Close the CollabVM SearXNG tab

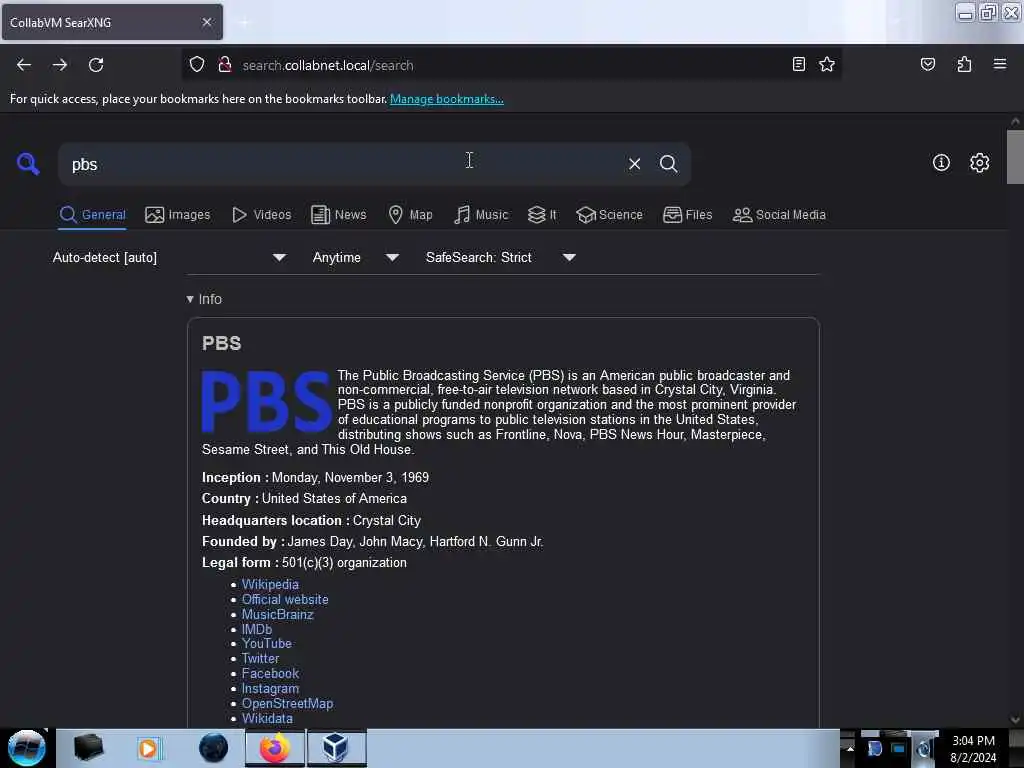point(207,22)
